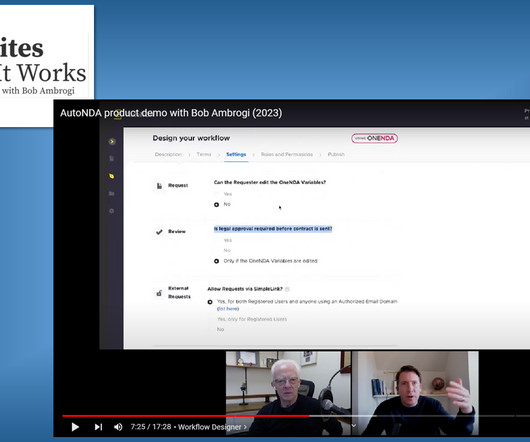
Task: Select the yellow tag icon in sidebar
Action: tap(112, 176)
